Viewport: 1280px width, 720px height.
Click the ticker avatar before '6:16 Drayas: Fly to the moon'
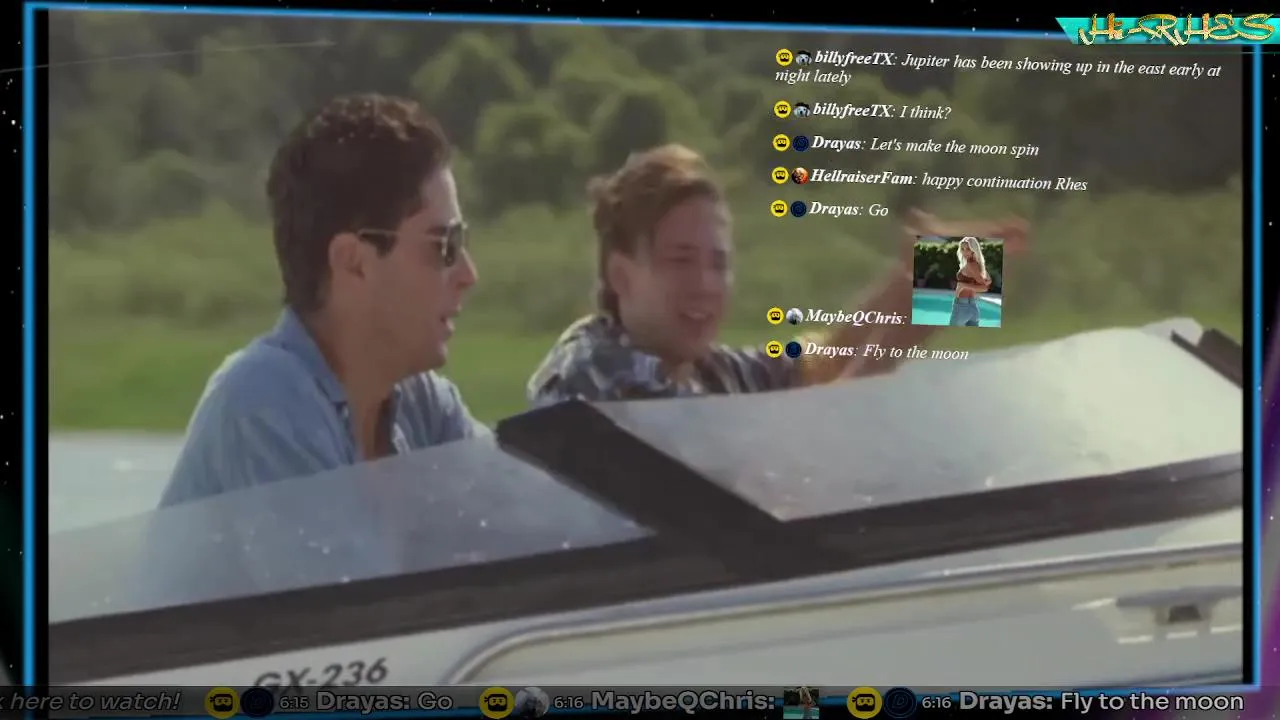click(900, 703)
